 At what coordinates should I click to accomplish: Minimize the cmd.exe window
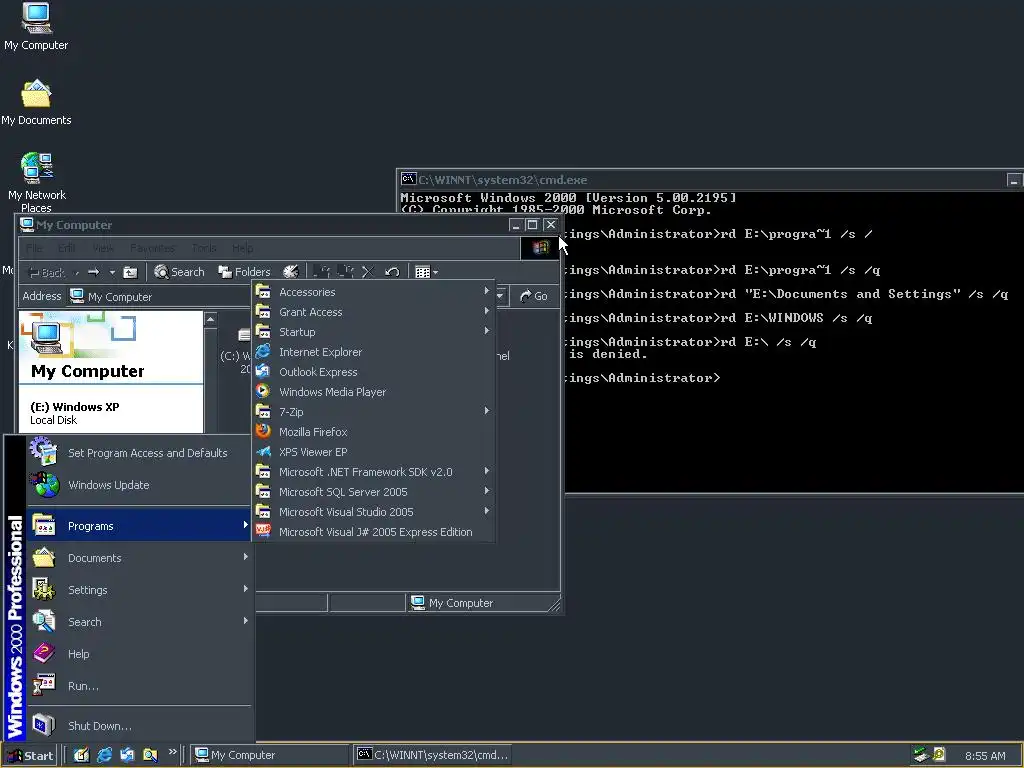1013,180
